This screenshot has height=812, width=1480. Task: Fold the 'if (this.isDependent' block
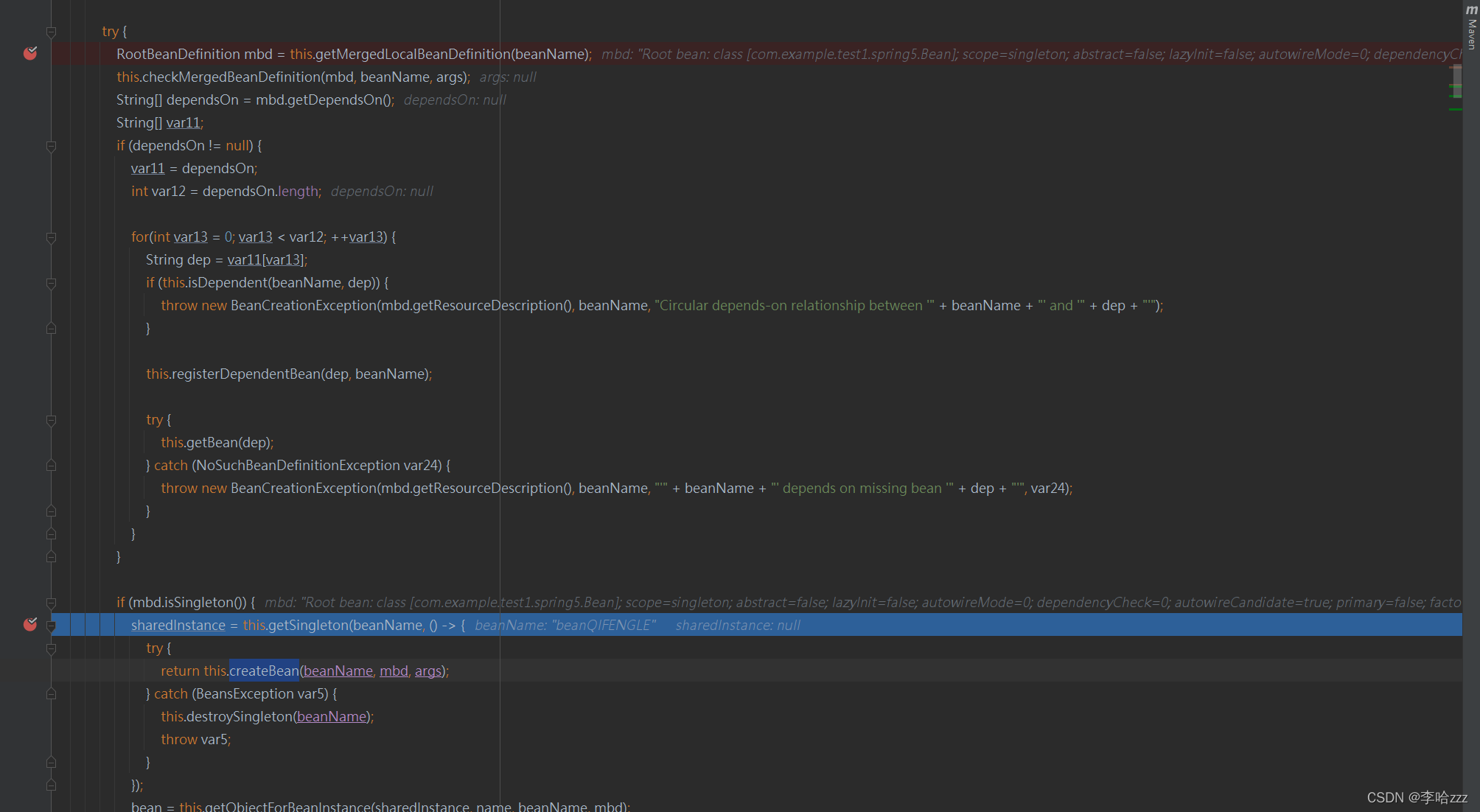pos(52,284)
